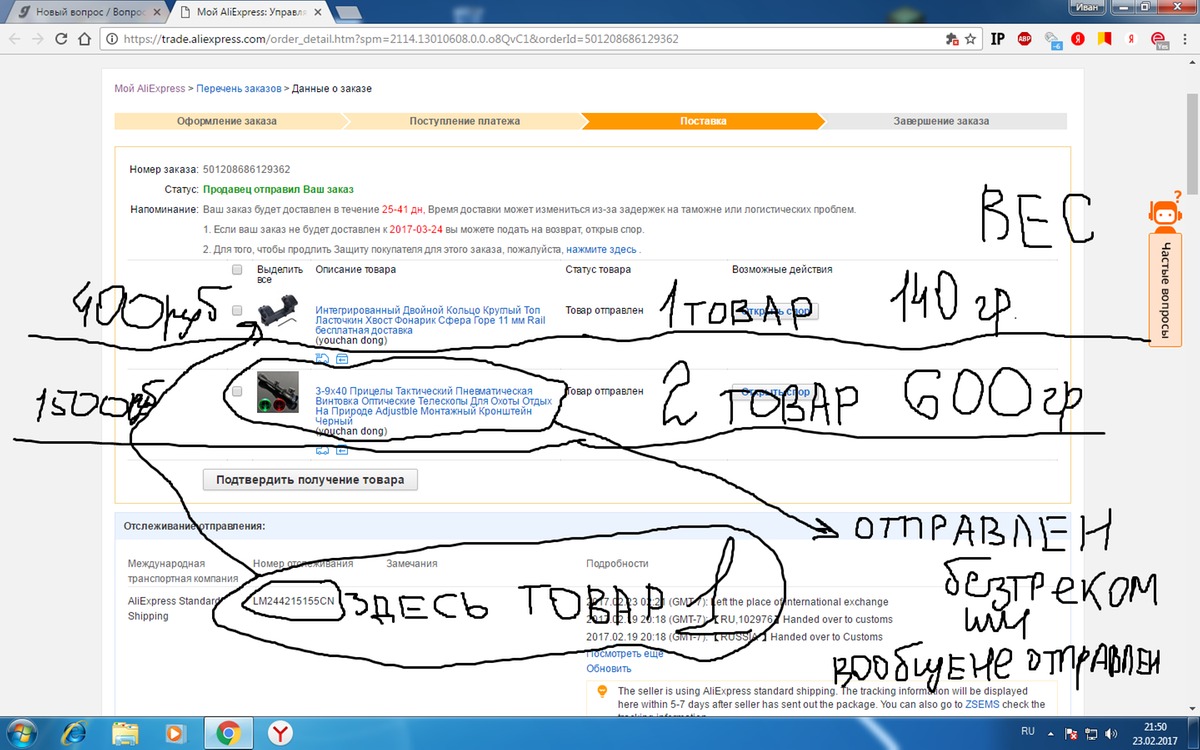This screenshot has height=750, width=1200.
Task: Tick the Выделить все checkbox
Action: click(237, 270)
